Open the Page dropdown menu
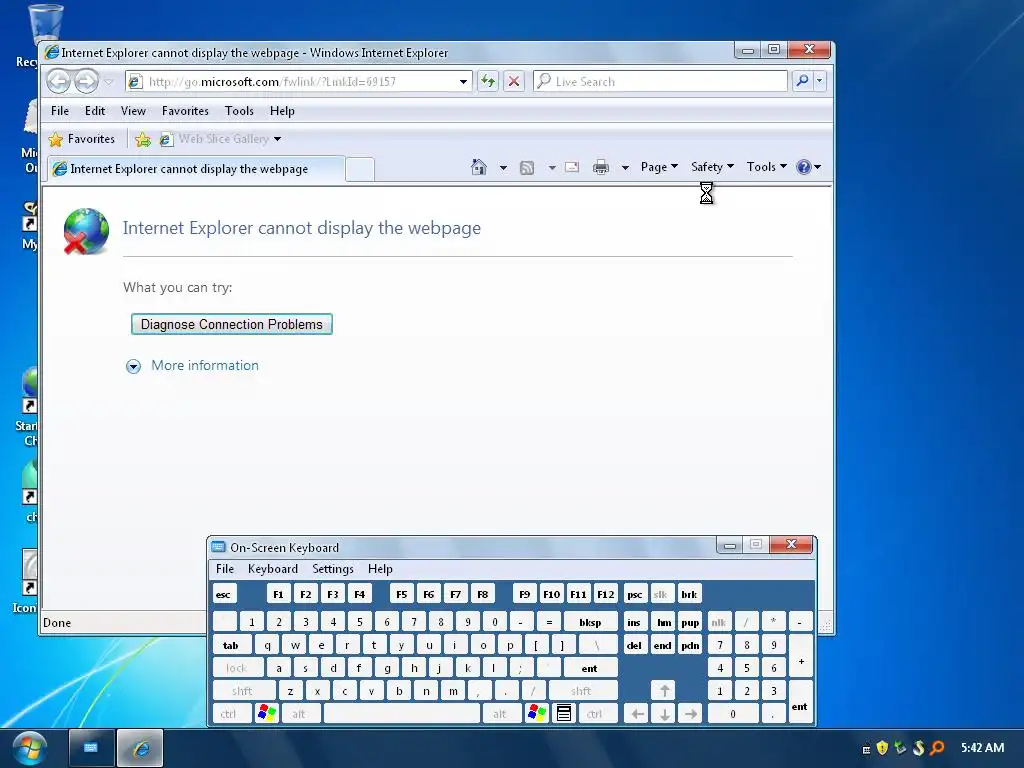Viewport: 1024px width, 768px height. [x=660, y=167]
